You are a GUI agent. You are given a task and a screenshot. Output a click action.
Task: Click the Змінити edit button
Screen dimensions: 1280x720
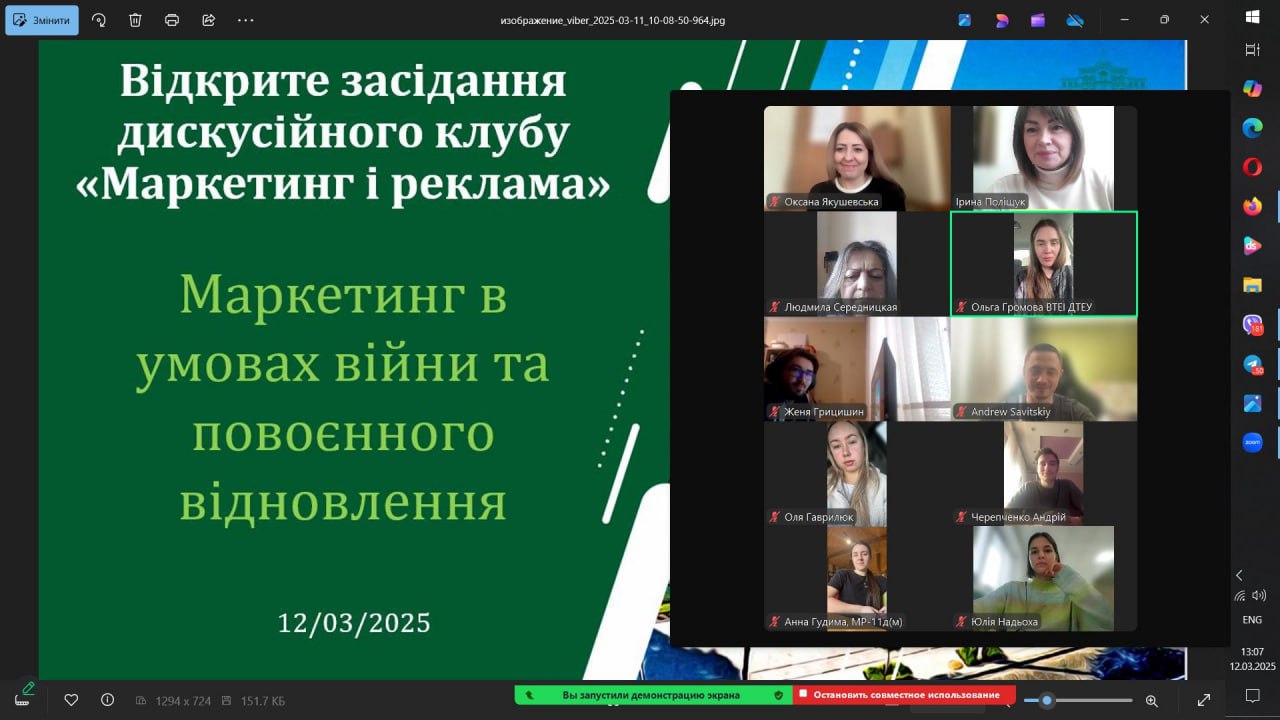pyautogui.click(x=42, y=20)
